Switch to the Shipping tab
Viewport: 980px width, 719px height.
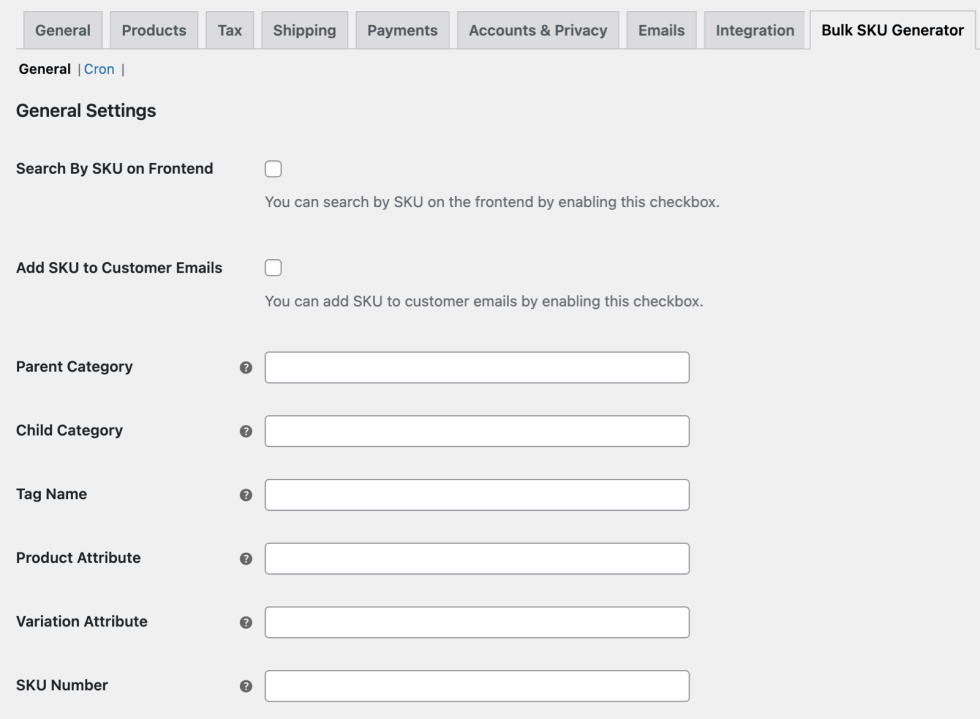[x=304, y=30]
